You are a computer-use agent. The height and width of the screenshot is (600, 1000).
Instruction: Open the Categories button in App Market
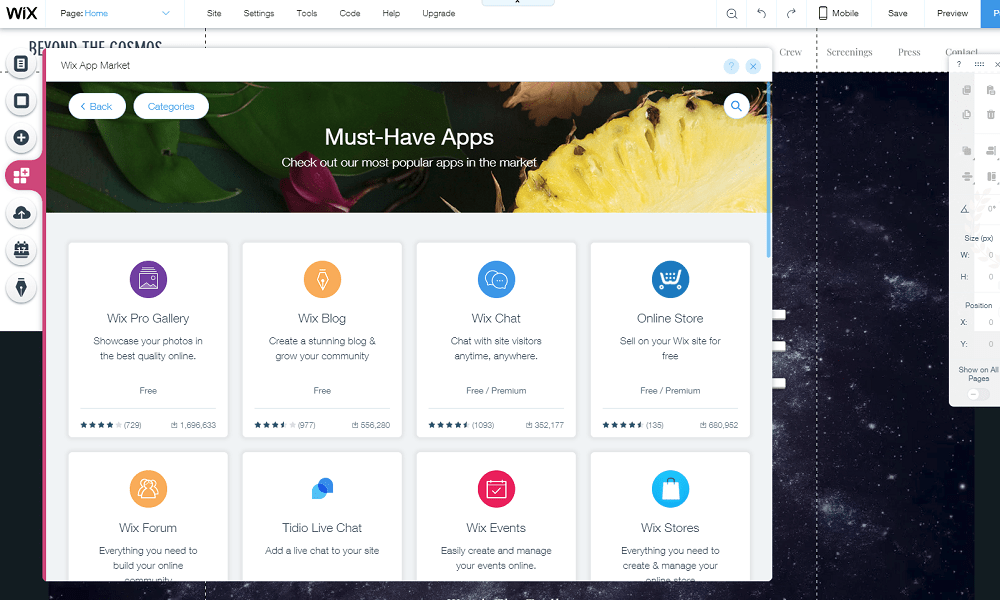coord(171,106)
